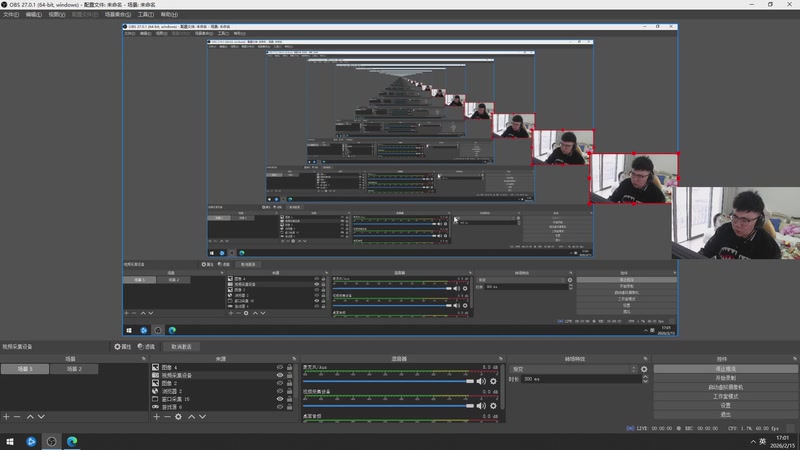The height and width of the screenshot is (450, 800).
Task: Open Microsoft Edge from the taskbar
Action: pyautogui.click(x=72, y=441)
